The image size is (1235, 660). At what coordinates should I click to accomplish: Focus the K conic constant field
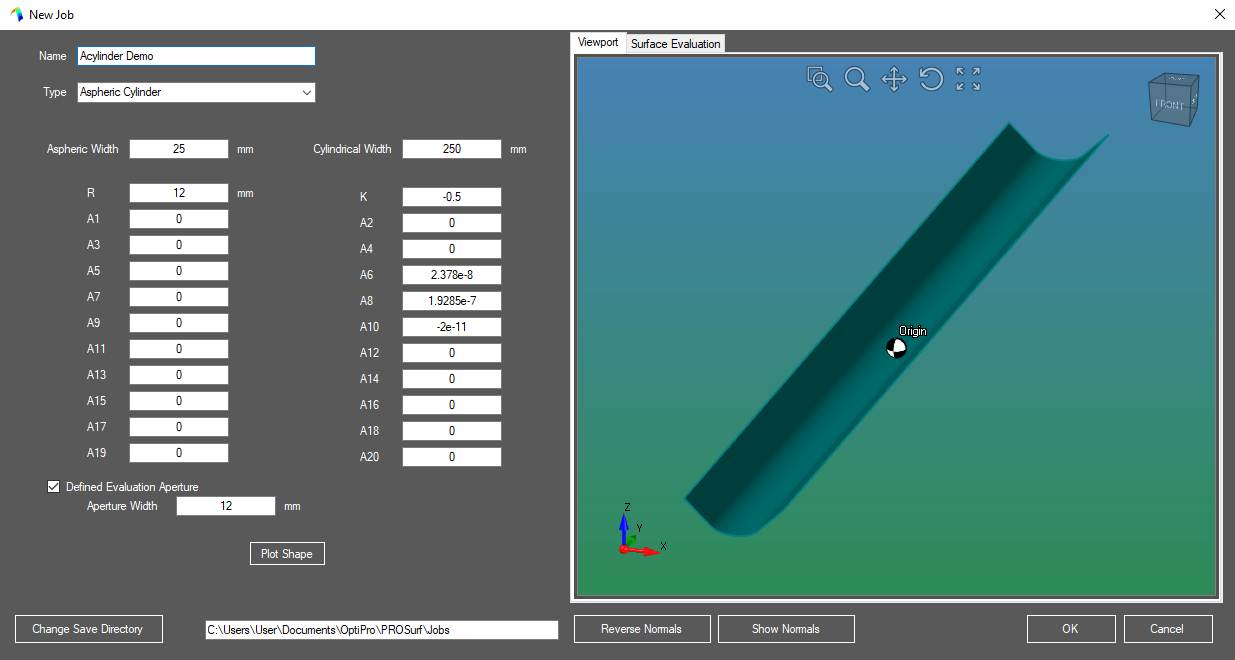pos(451,197)
